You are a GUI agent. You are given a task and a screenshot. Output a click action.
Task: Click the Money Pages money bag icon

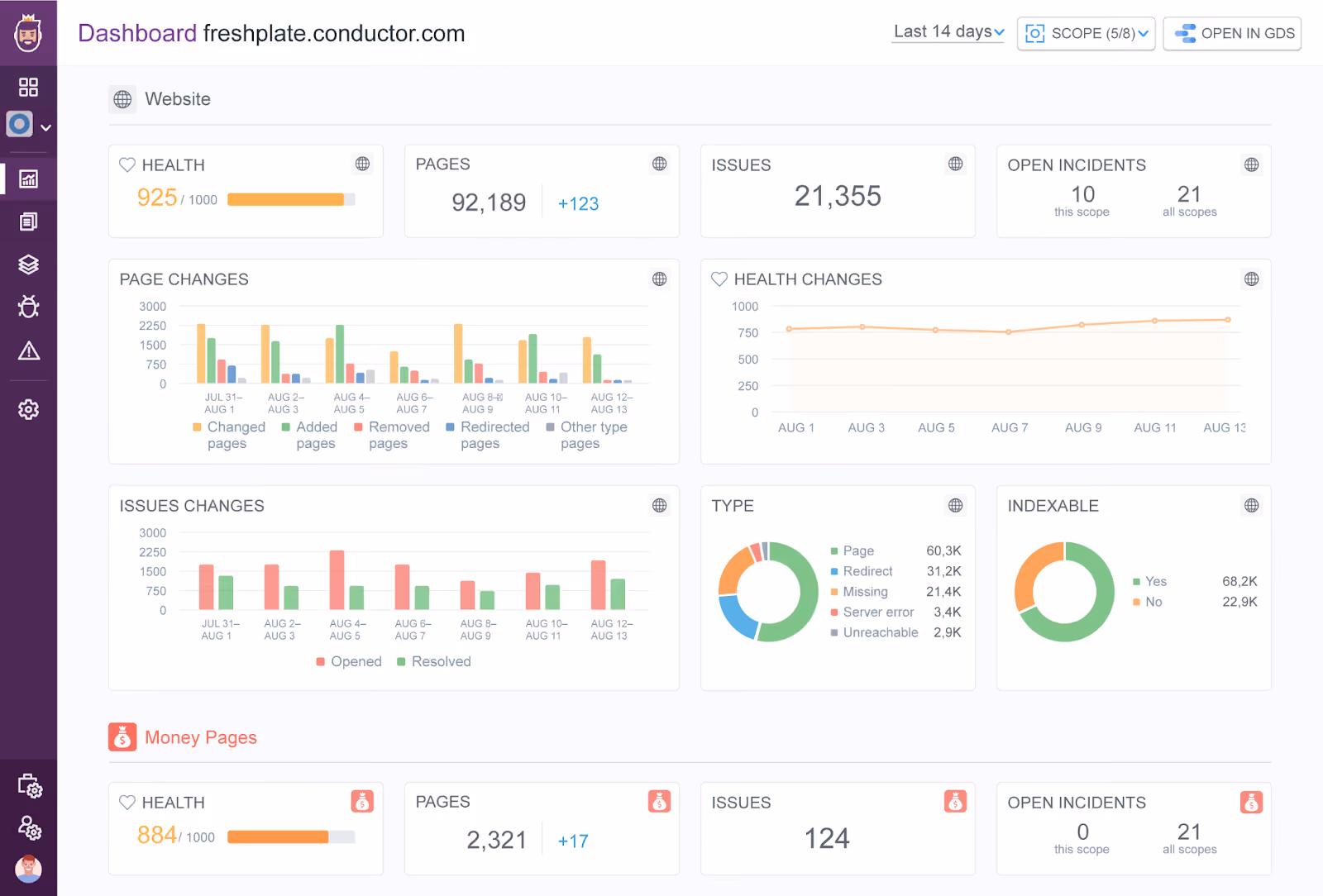pos(122,737)
